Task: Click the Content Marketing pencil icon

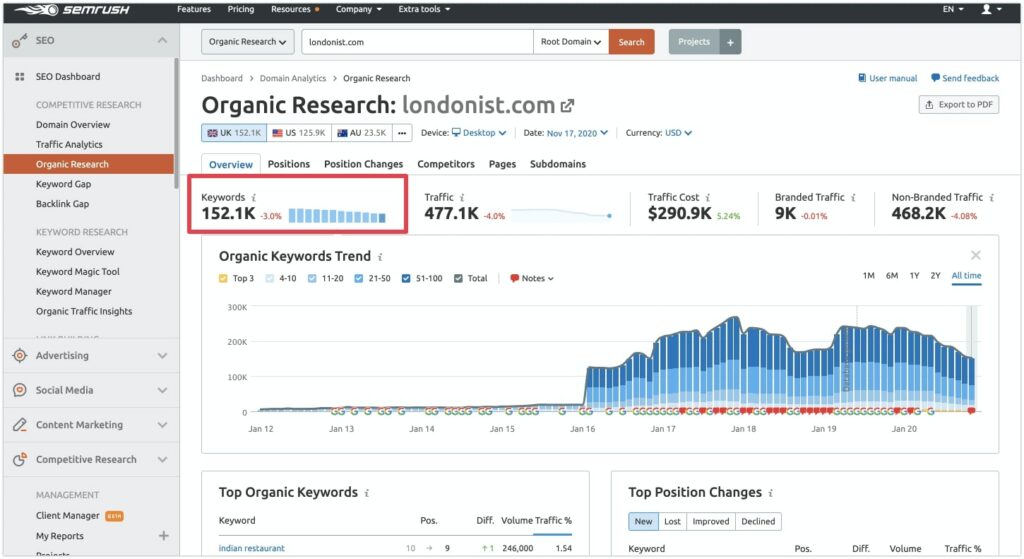Action: click(20, 424)
